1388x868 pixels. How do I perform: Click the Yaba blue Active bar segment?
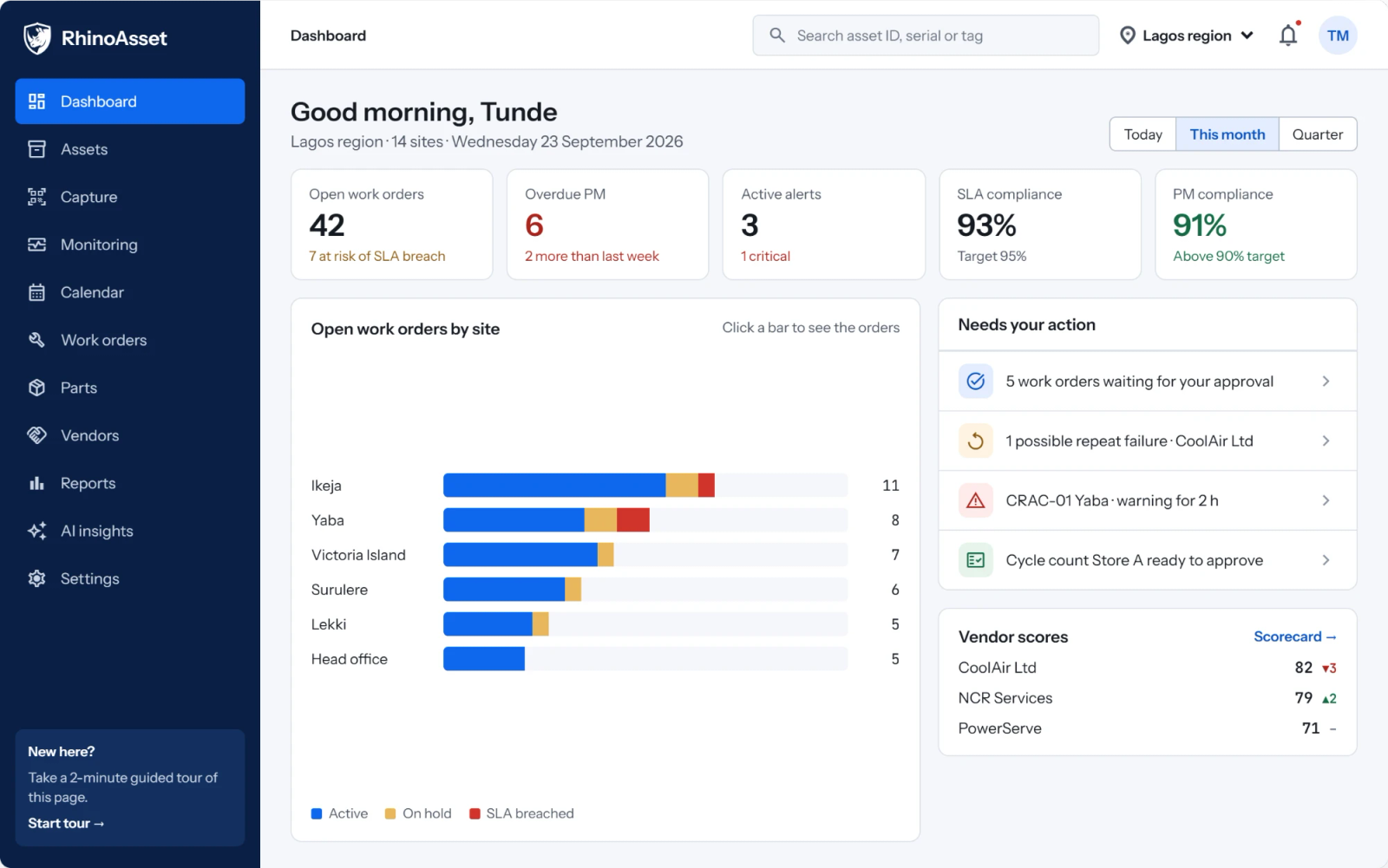514,520
